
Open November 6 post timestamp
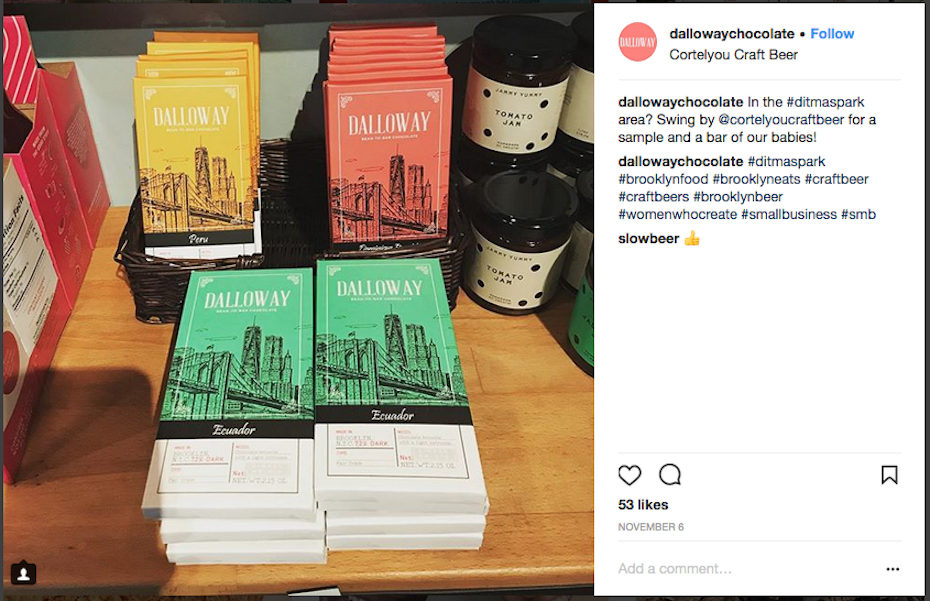651,527
